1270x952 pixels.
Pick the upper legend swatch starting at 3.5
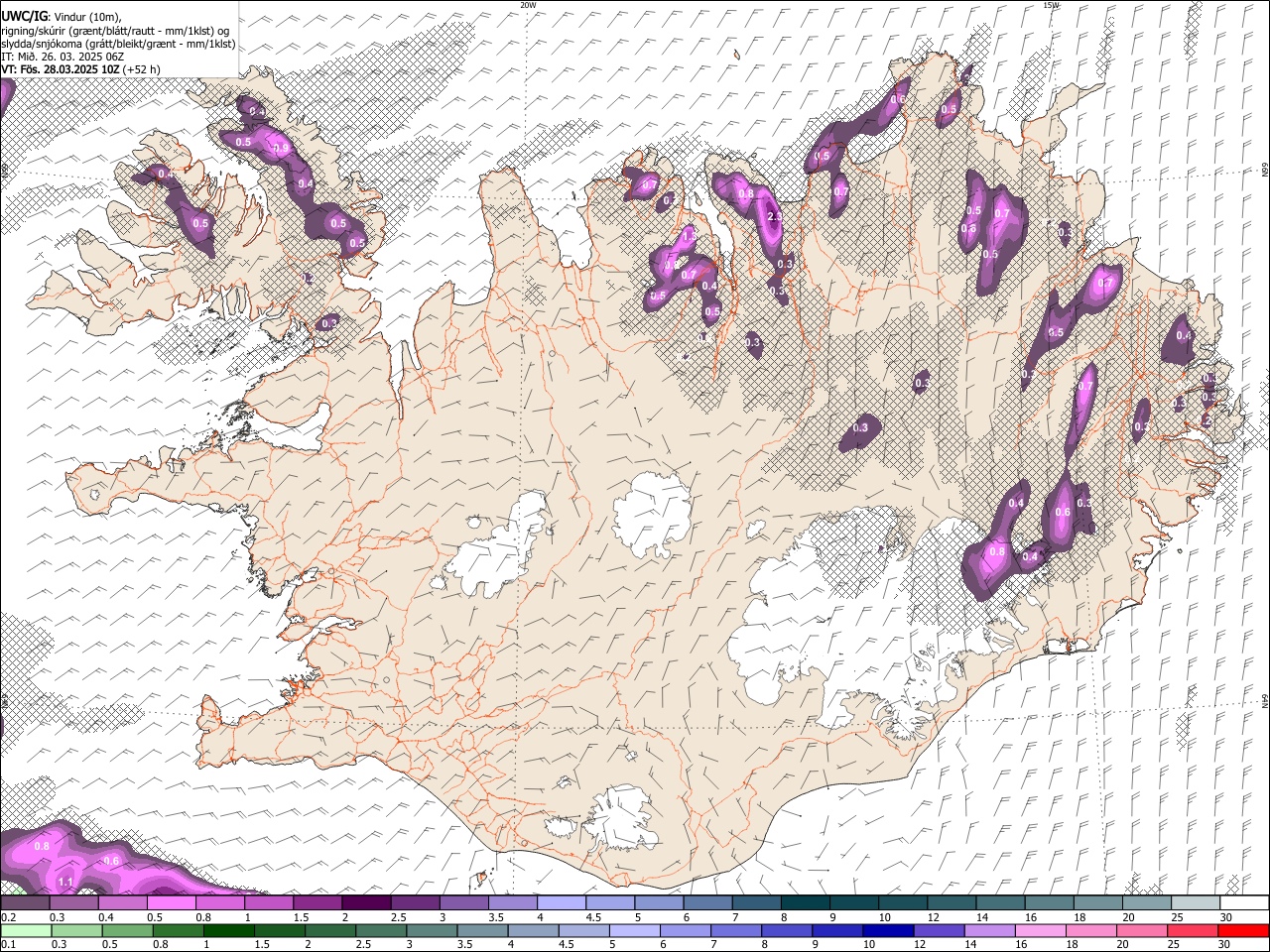512,903
